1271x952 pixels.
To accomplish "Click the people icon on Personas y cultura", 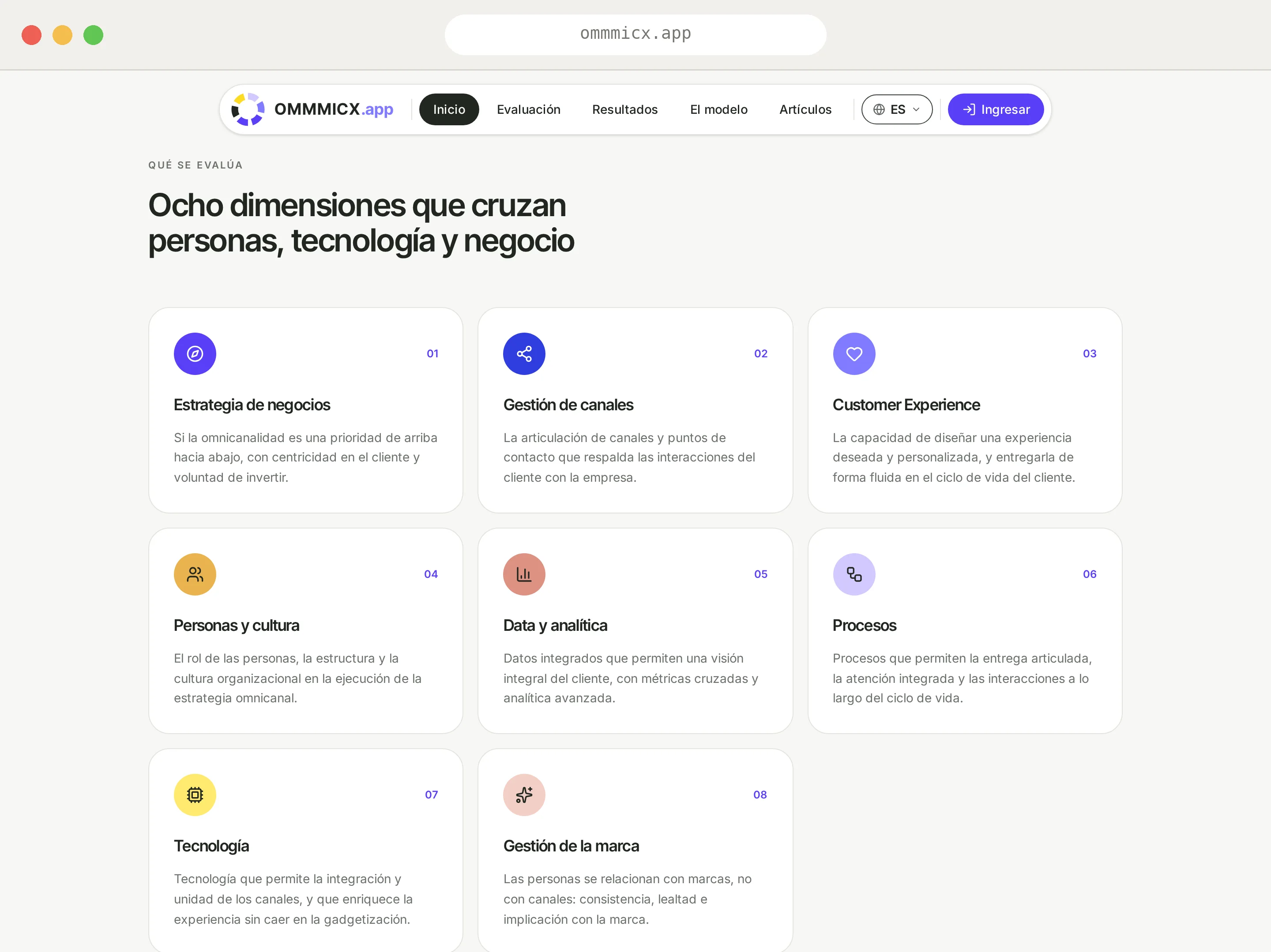I will [195, 574].
